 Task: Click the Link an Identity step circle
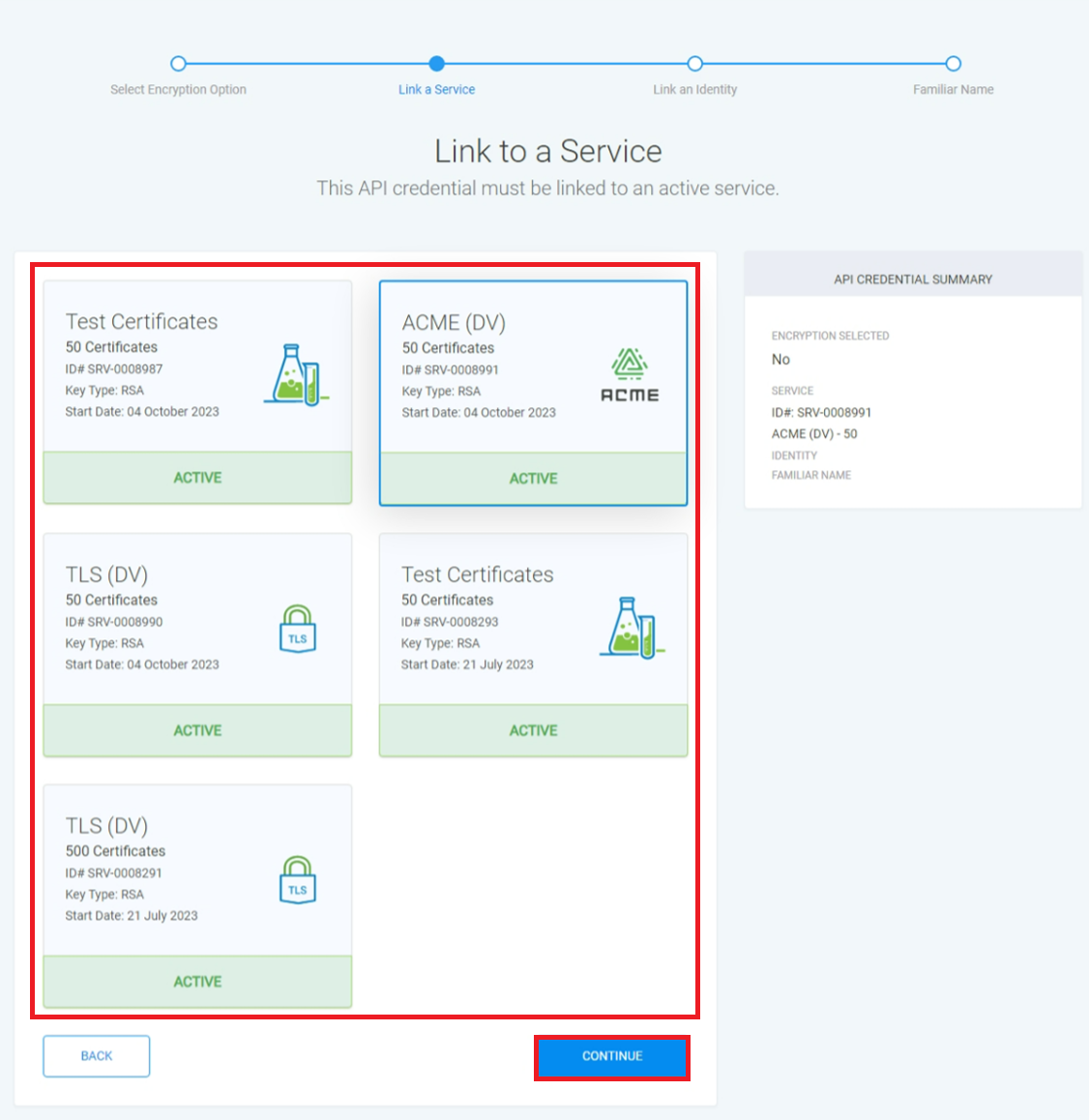coord(694,64)
